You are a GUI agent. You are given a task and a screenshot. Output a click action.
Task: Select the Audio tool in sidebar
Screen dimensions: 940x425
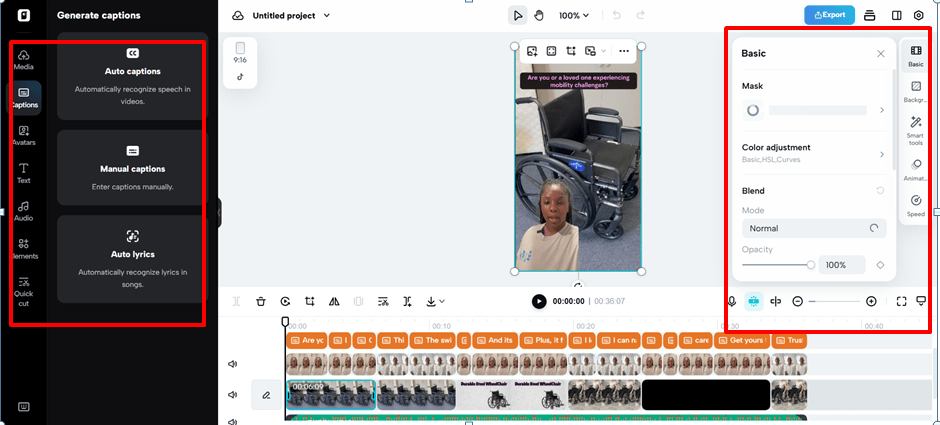point(24,210)
